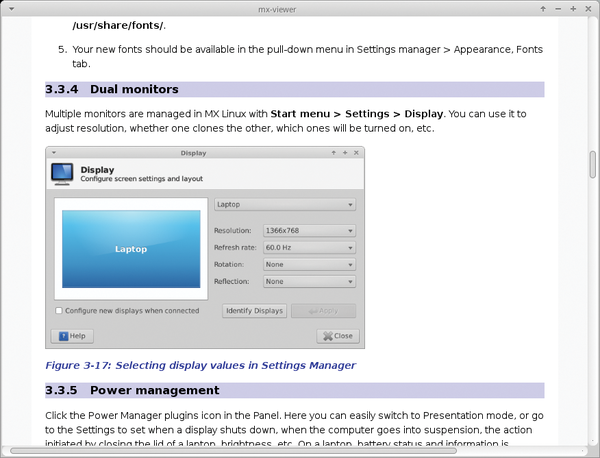
Task: Click the Display dialog title bar text
Action: click(x=194, y=153)
